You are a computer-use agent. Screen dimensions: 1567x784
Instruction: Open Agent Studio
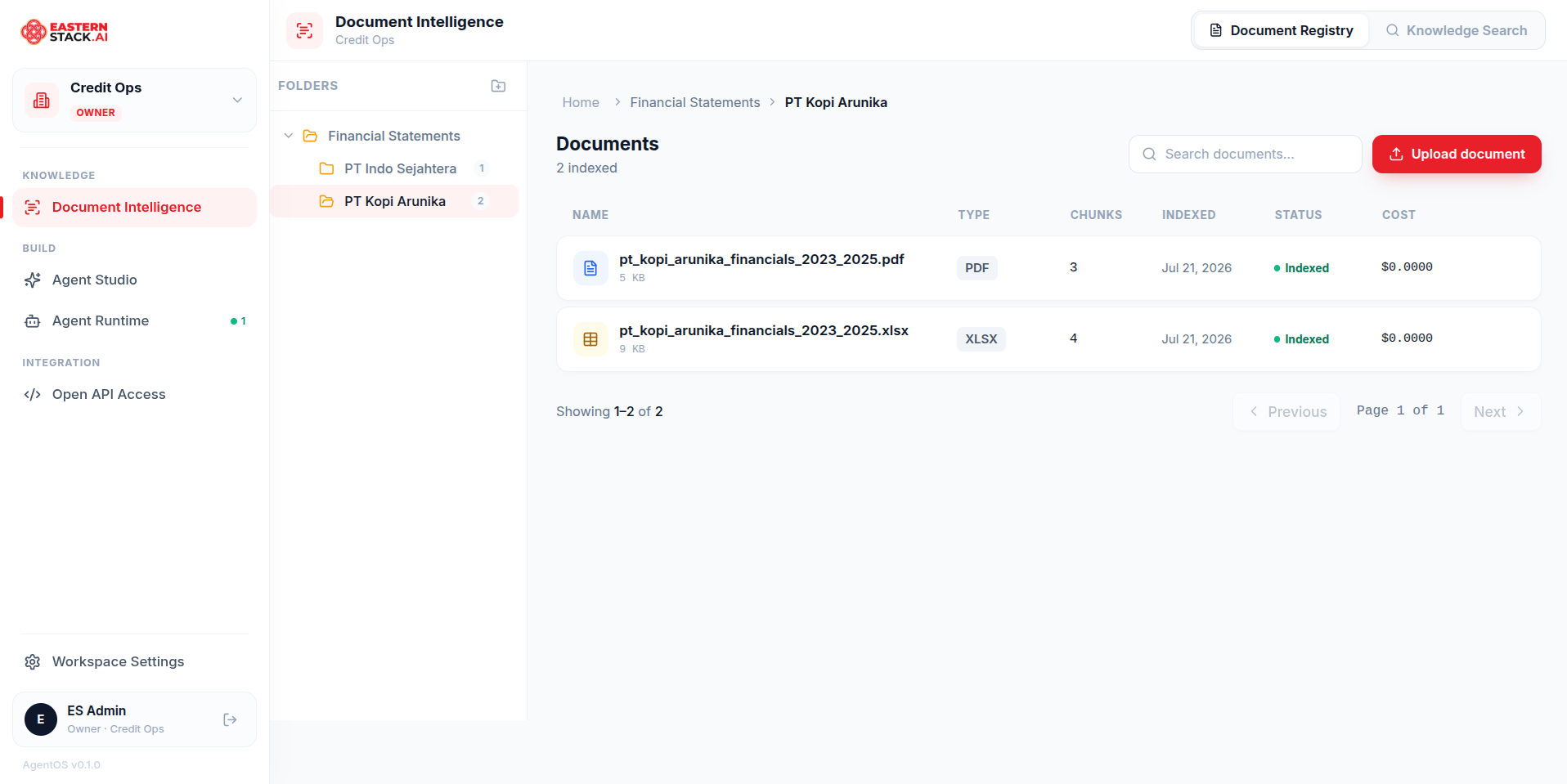click(x=134, y=280)
